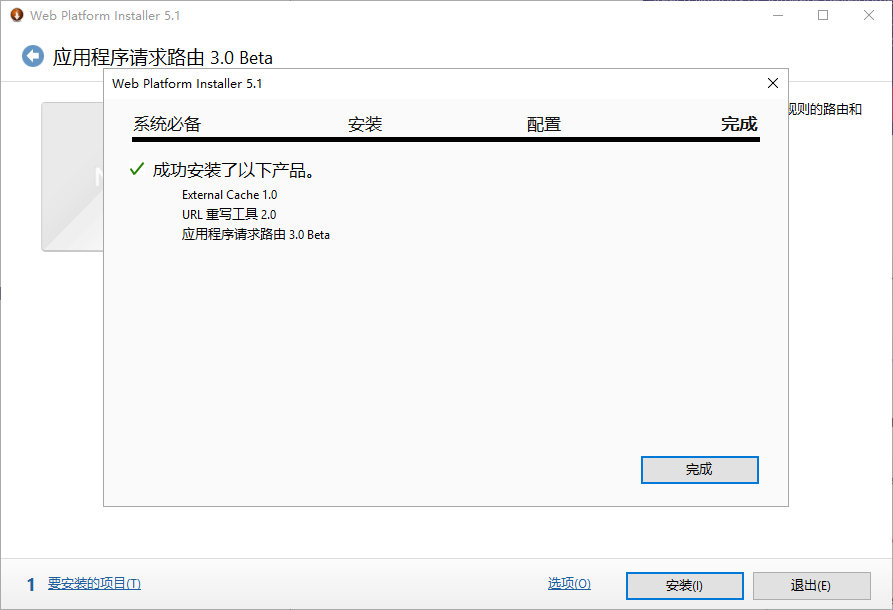Click the 安装(I) button
Image resolution: width=893 pixels, height=610 pixels.
(x=685, y=586)
